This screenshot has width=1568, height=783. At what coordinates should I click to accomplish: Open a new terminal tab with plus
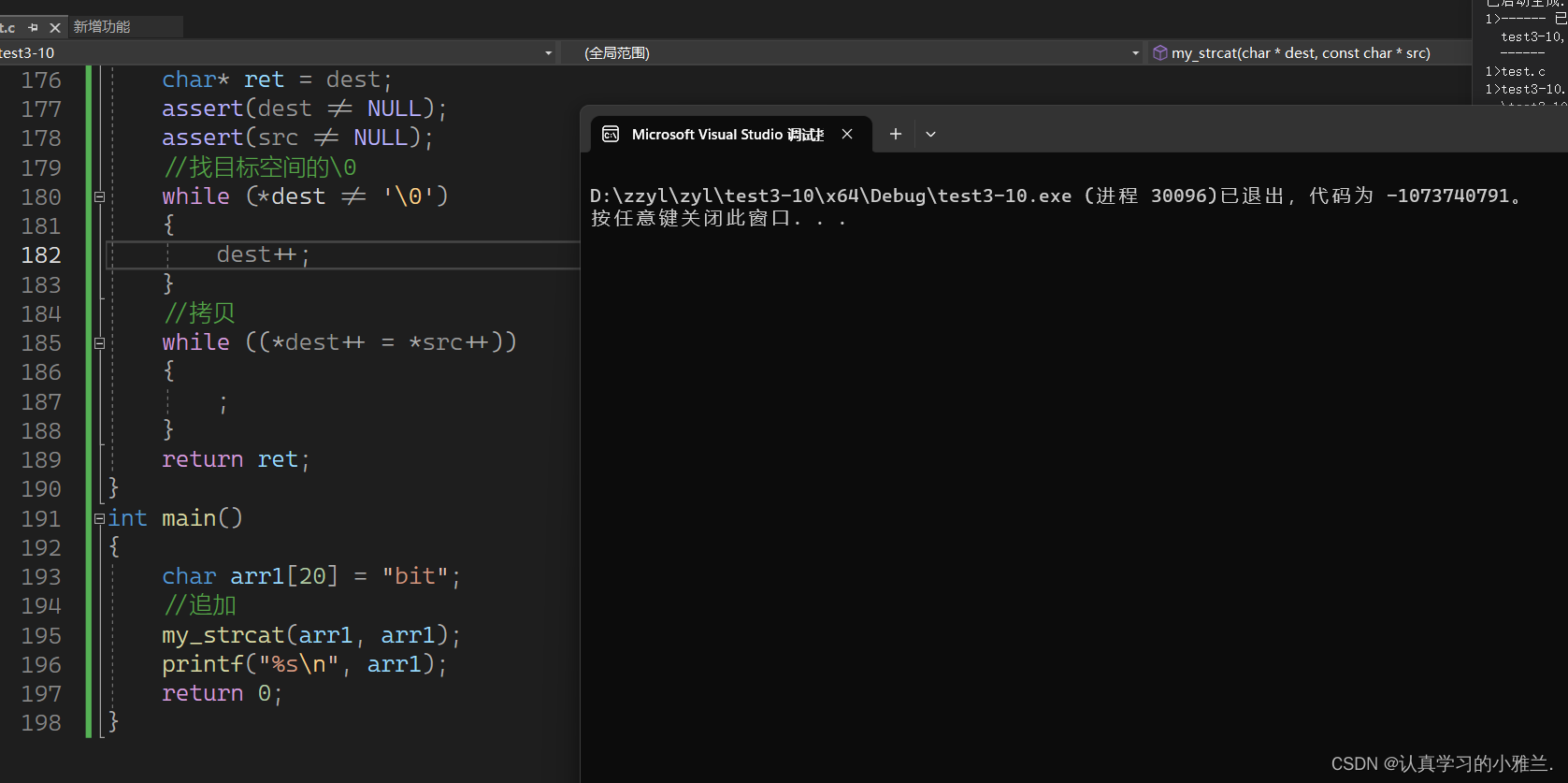895,134
